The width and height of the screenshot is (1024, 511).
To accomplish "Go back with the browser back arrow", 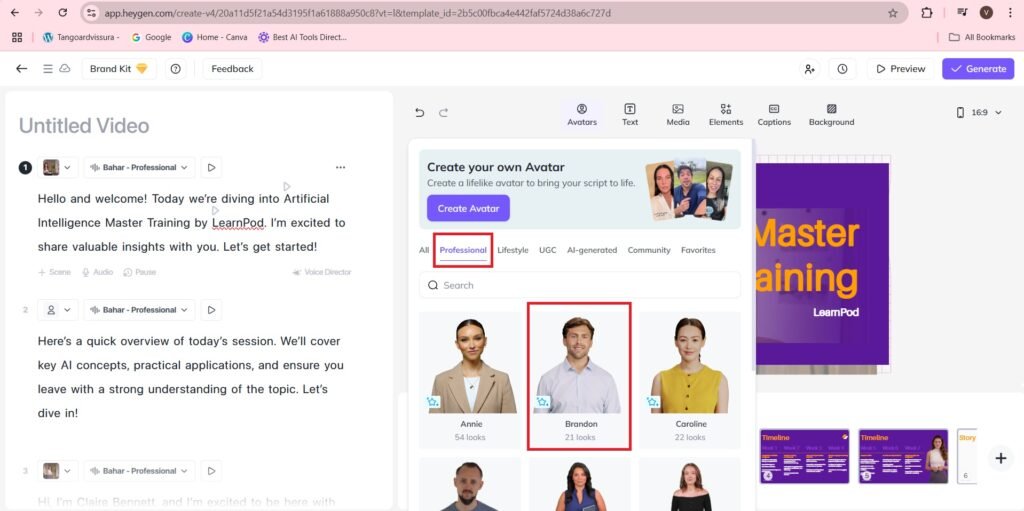I will pos(15,12).
